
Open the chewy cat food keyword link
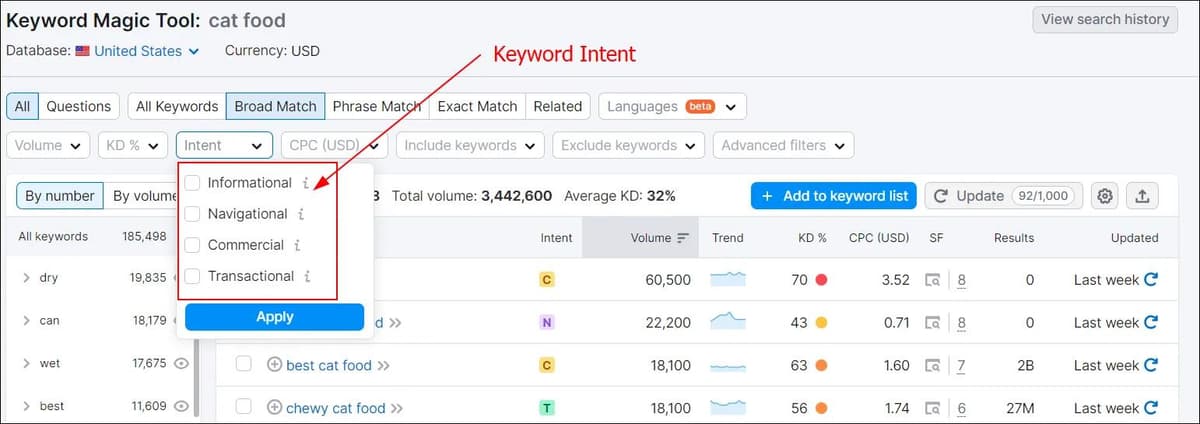pyautogui.click(x=336, y=408)
